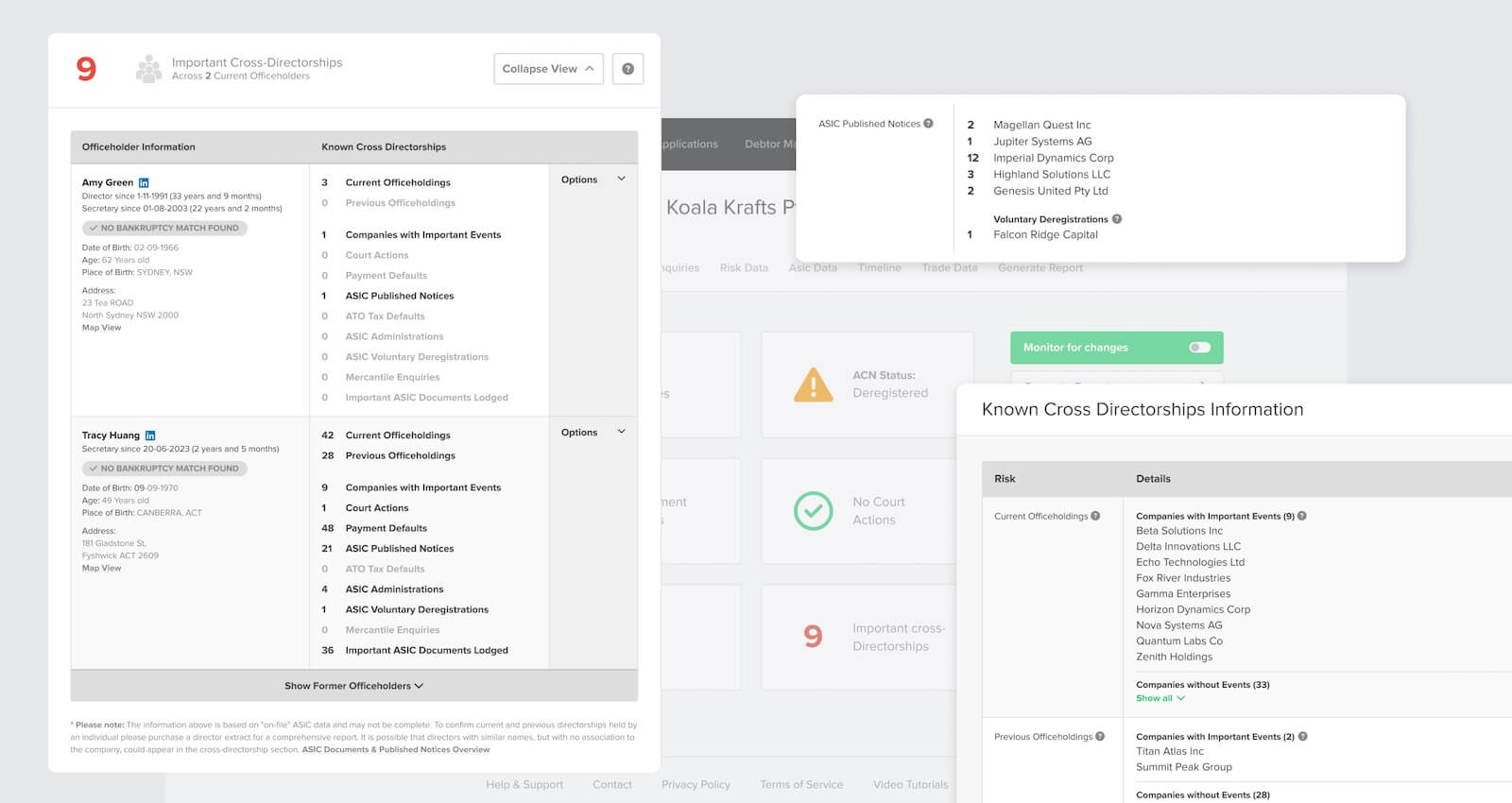
Task: Open Map View for Amy Green's address
Action: tap(101, 328)
